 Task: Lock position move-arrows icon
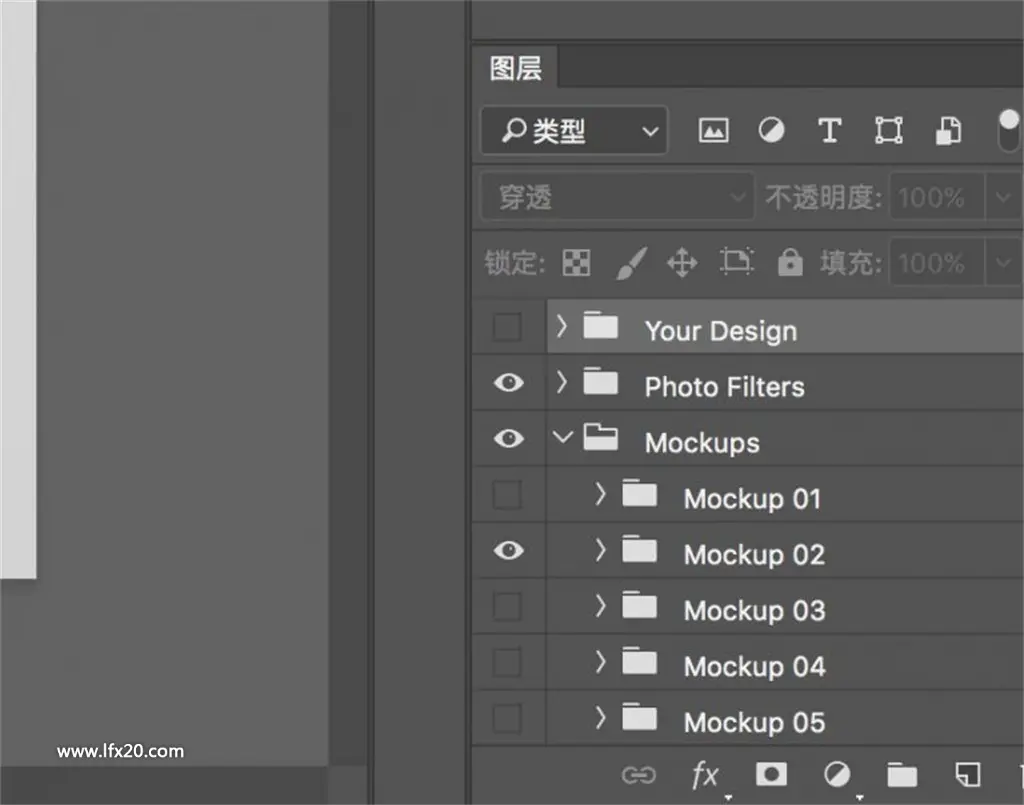coord(682,263)
